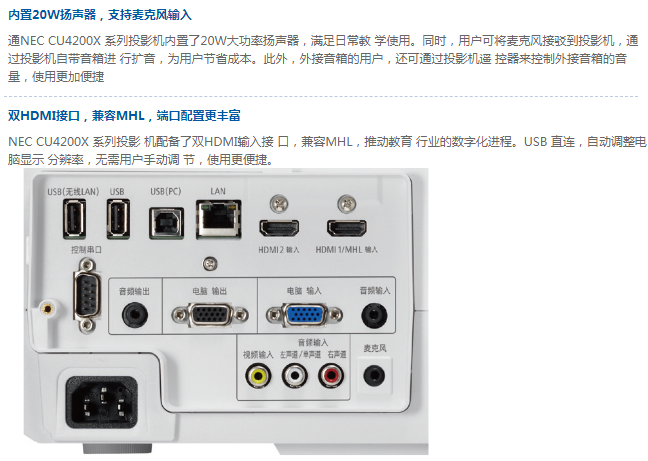Click the USB (无线LAN) port
Screen dimensions: 648x461
click(75, 219)
